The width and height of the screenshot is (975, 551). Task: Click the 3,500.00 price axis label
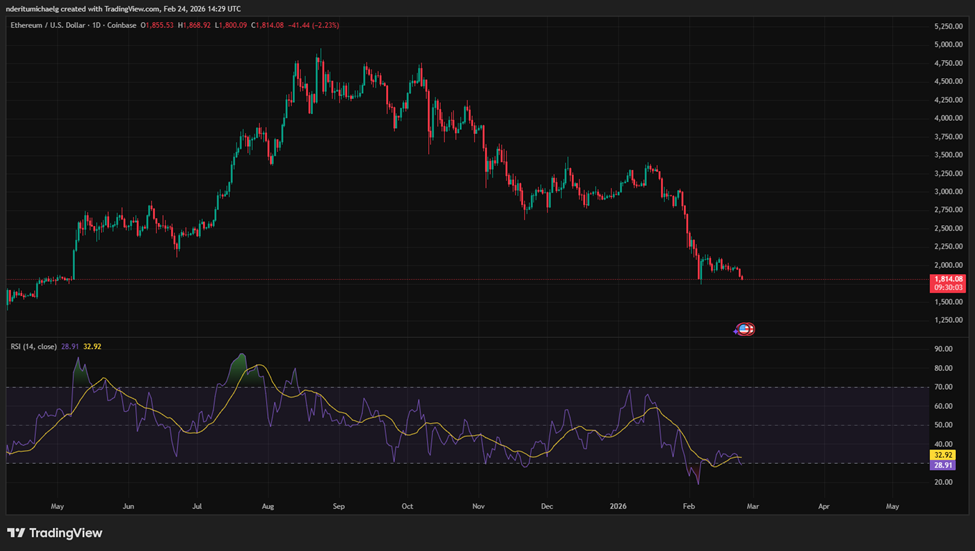tap(948, 155)
